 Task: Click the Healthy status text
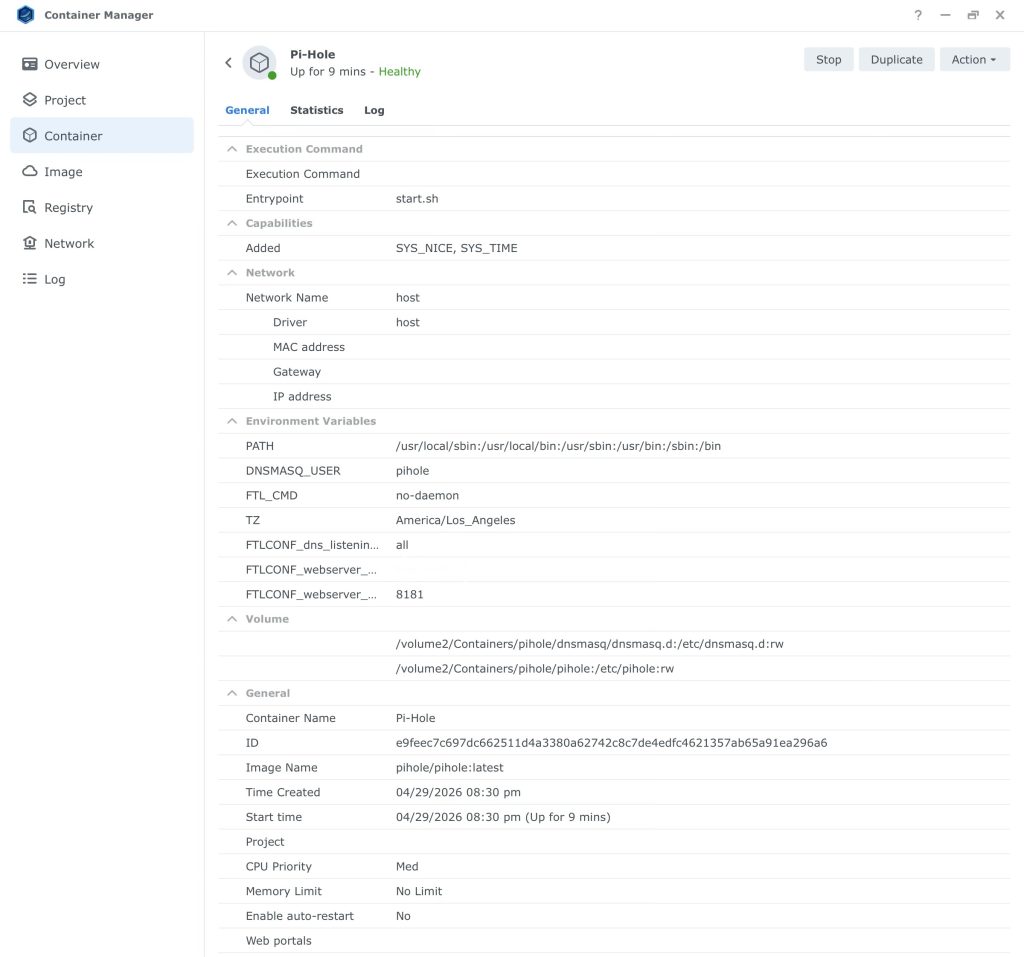click(400, 71)
